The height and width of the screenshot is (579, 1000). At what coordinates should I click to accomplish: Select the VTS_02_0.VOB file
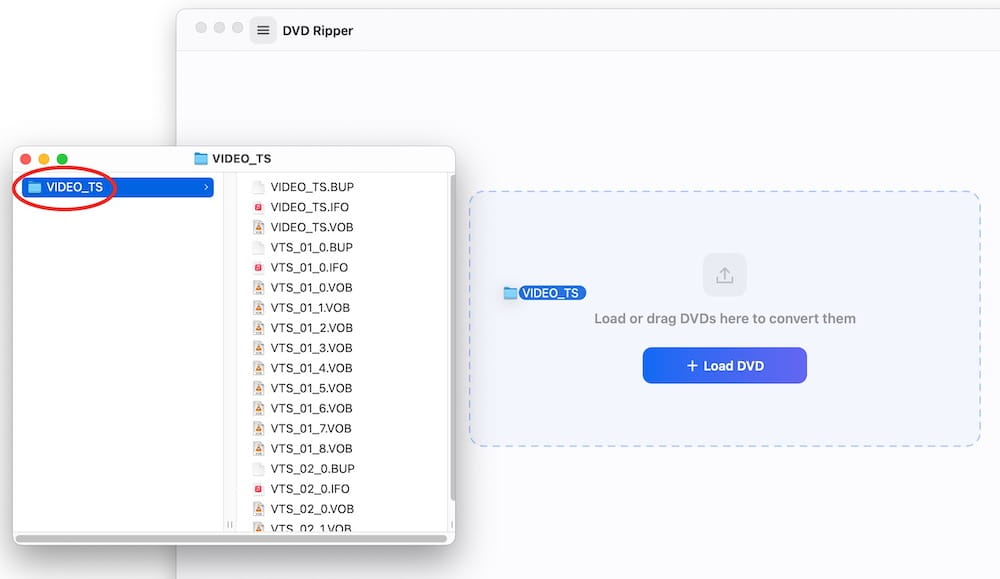click(312, 509)
